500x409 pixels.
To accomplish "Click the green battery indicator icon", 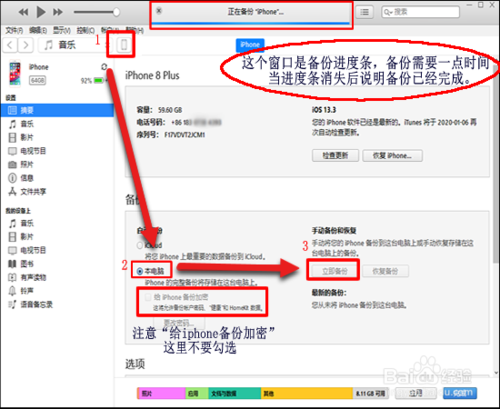I will click(x=99, y=80).
